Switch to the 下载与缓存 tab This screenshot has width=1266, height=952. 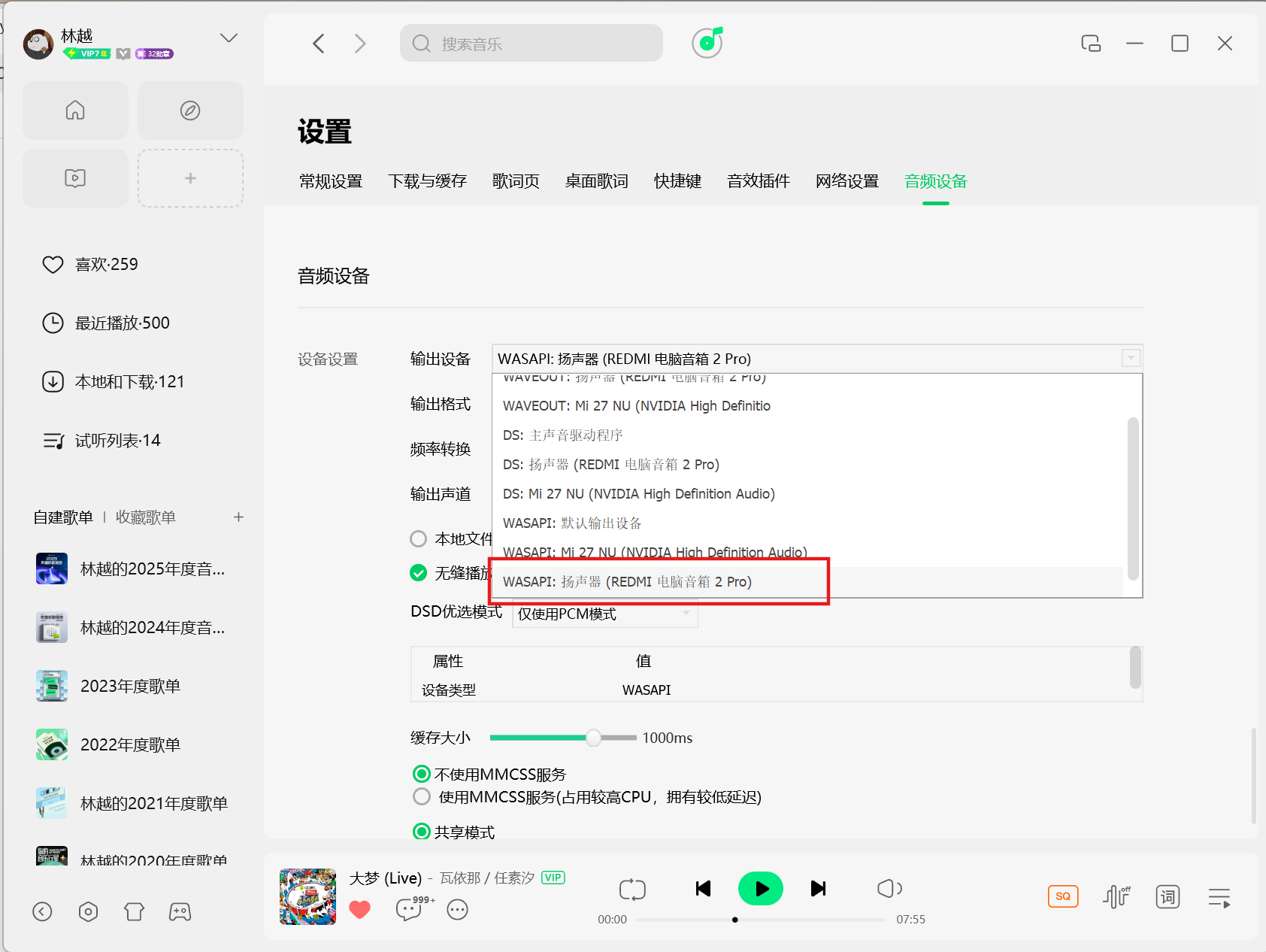pos(427,181)
